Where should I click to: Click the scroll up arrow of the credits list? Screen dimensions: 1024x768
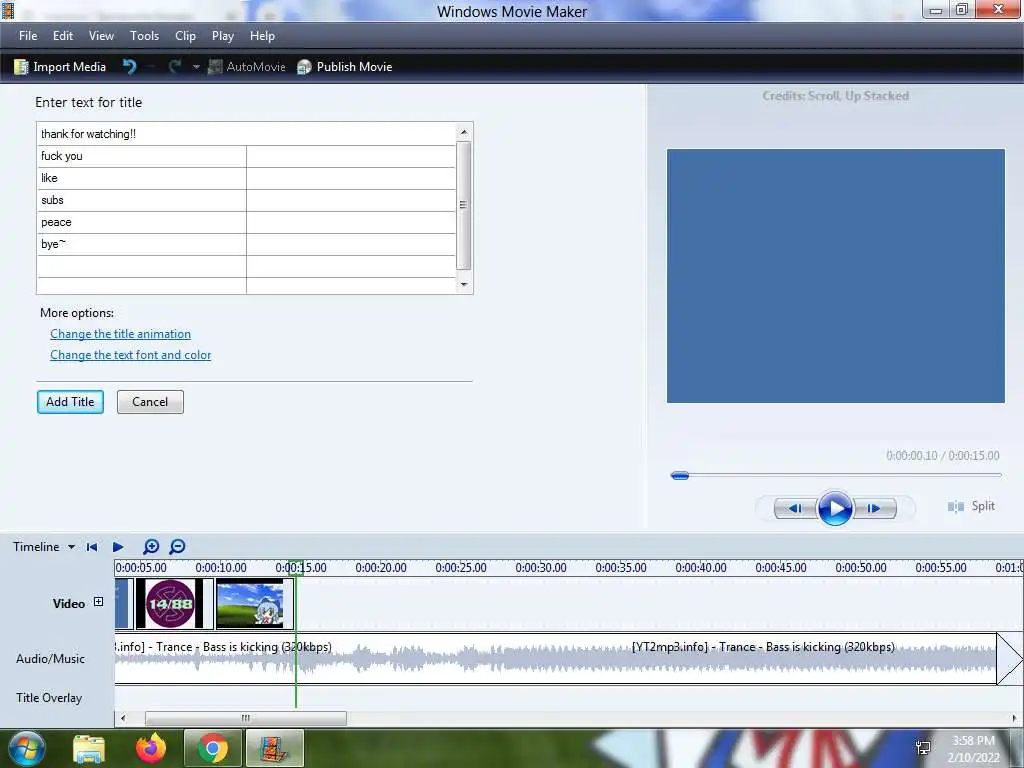[x=464, y=132]
